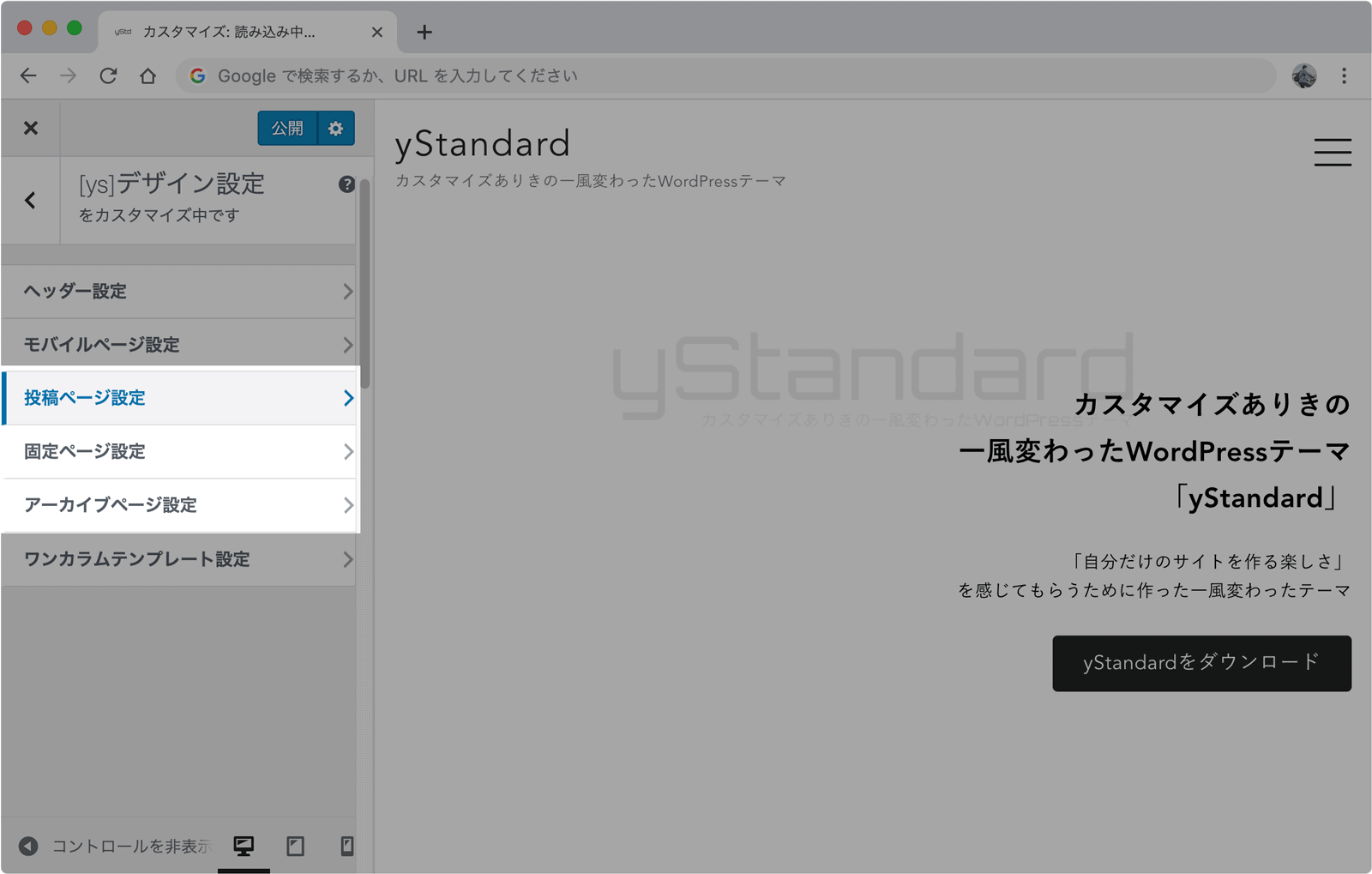Click the browser forward arrow

click(x=68, y=75)
